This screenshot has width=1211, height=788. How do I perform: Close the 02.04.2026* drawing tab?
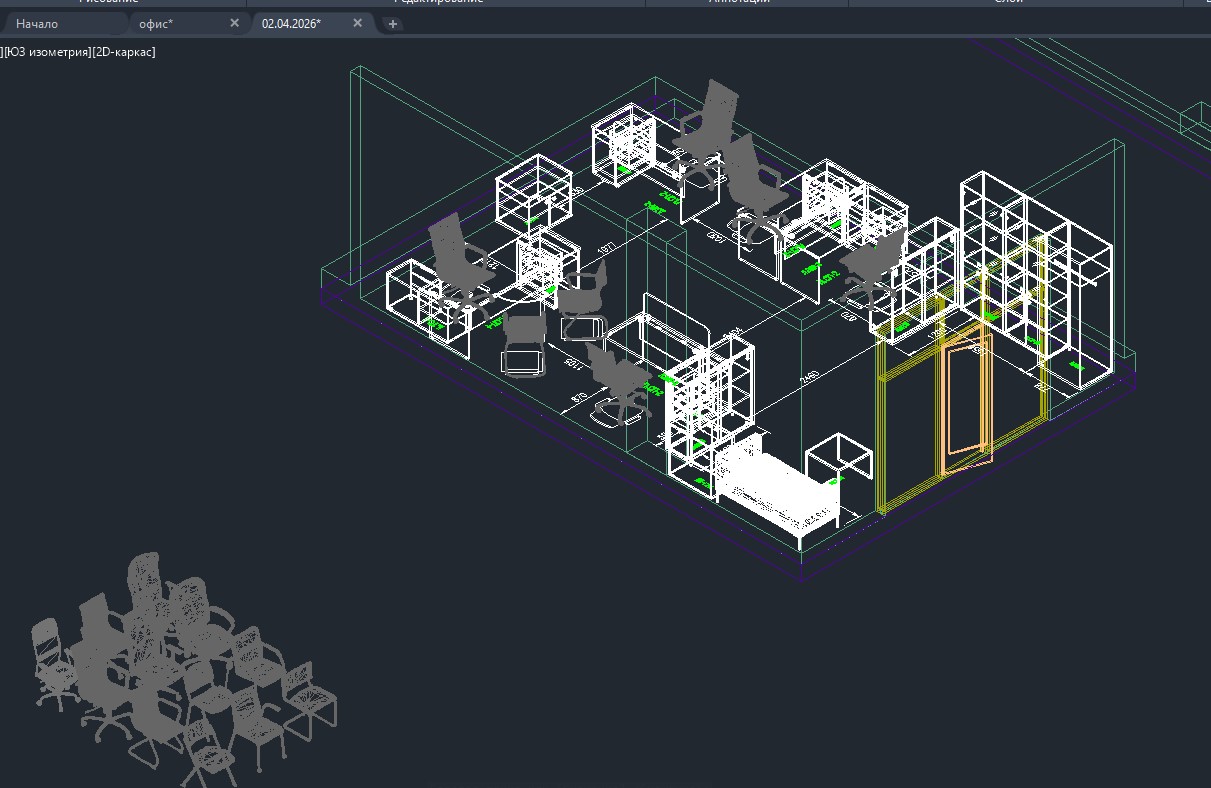pos(357,23)
